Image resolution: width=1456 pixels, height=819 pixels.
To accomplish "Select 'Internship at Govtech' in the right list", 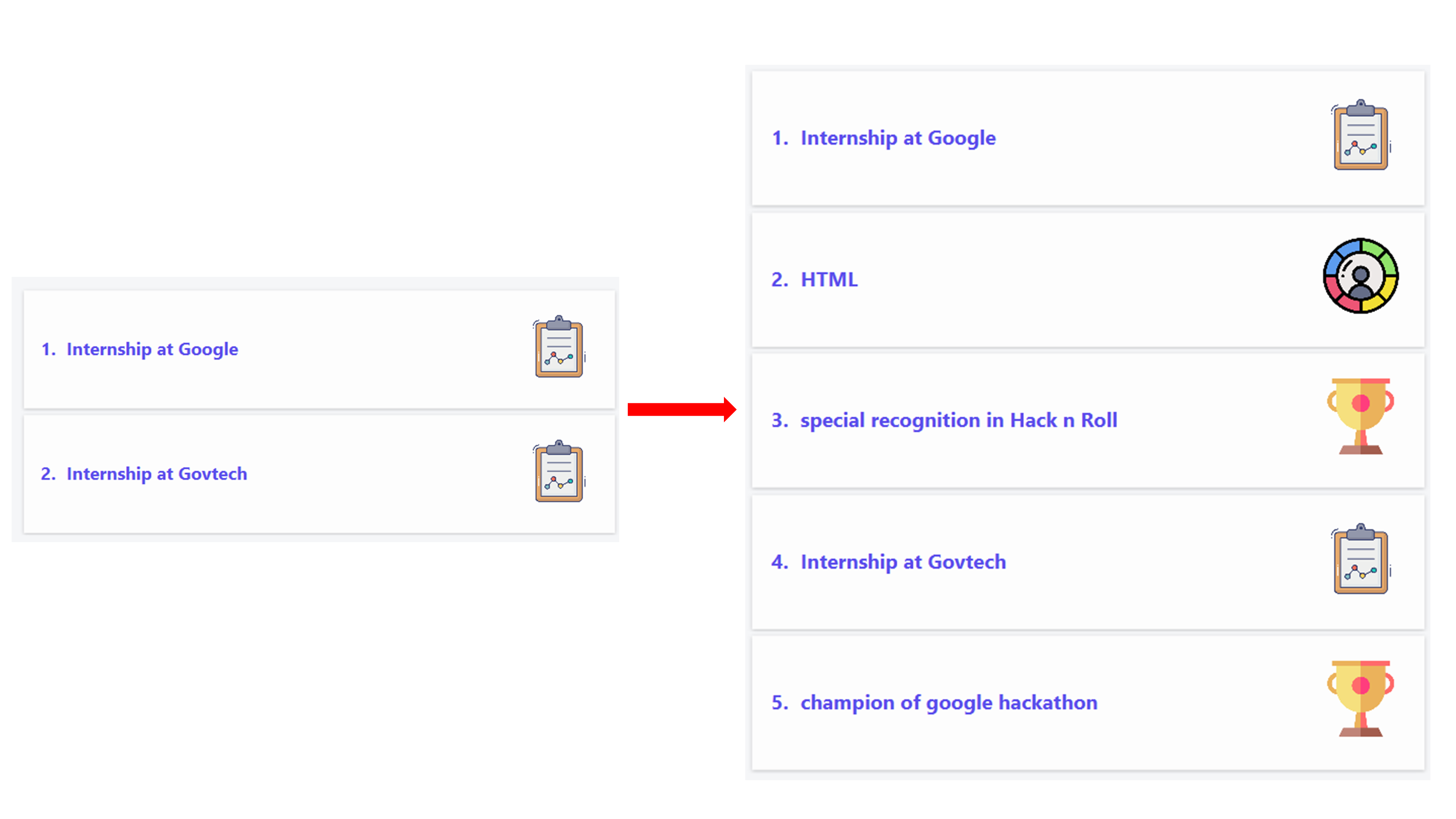I will 903,562.
